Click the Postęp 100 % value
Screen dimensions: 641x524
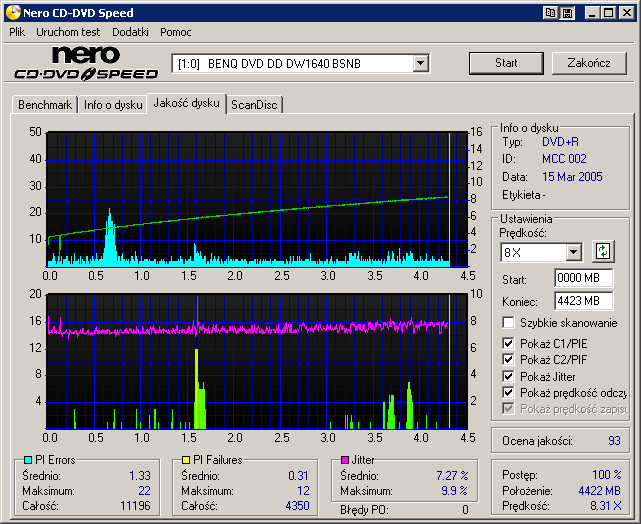coord(607,475)
